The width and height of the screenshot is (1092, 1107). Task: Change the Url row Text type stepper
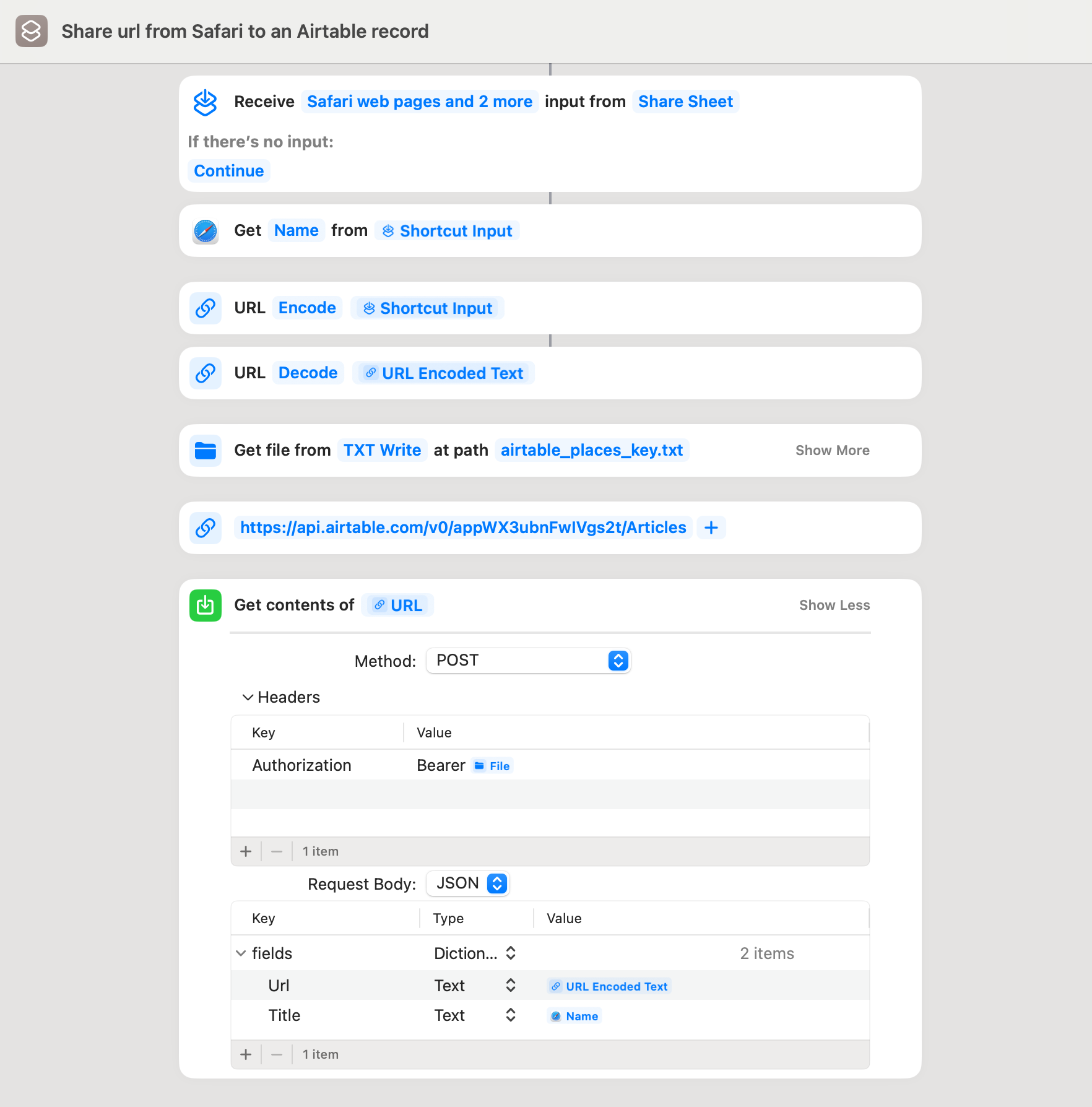click(x=511, y=986)
